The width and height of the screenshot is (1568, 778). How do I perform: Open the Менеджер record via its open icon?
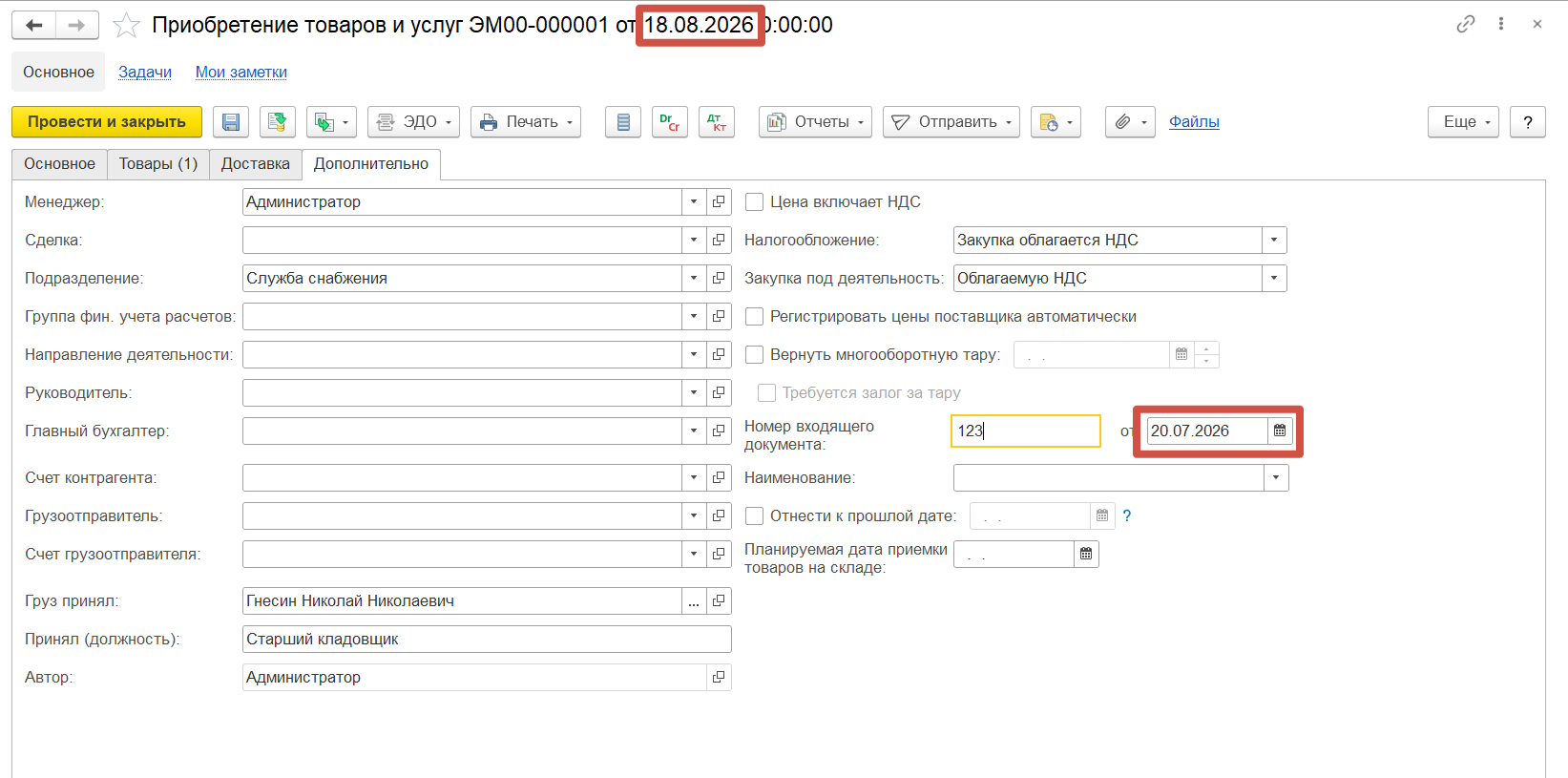click(x=719, y=201)
